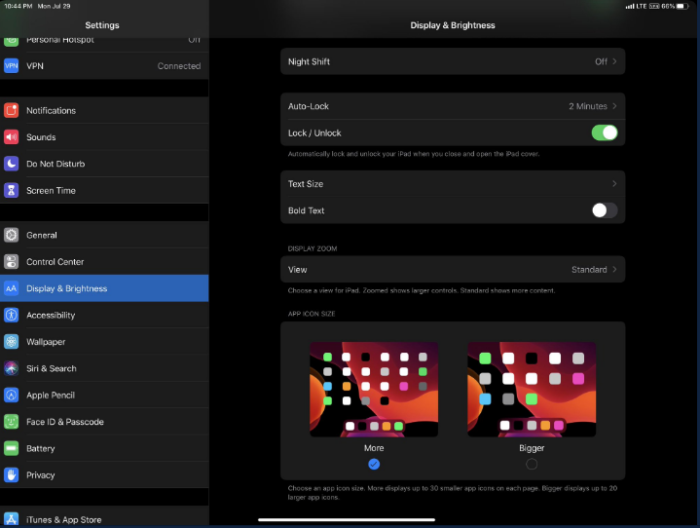
Task: Tap the Wallpaper flower icon
Action: point(11,342)
